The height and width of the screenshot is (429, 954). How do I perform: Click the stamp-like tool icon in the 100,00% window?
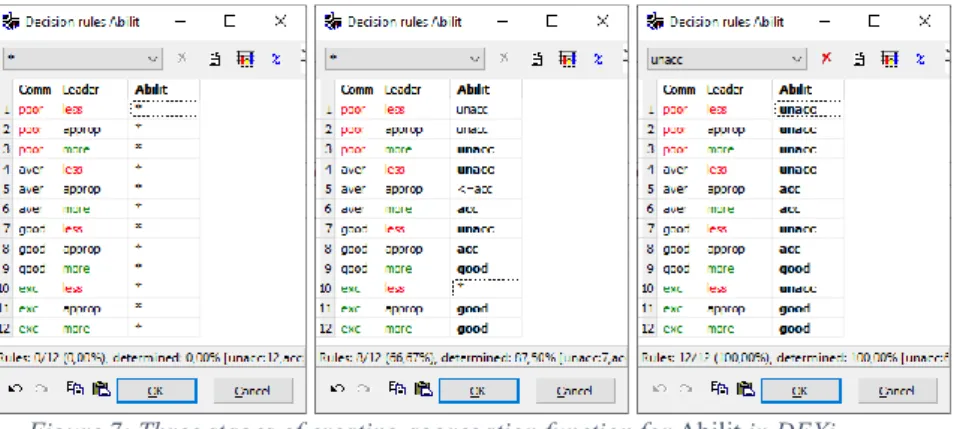click(859, 58)
